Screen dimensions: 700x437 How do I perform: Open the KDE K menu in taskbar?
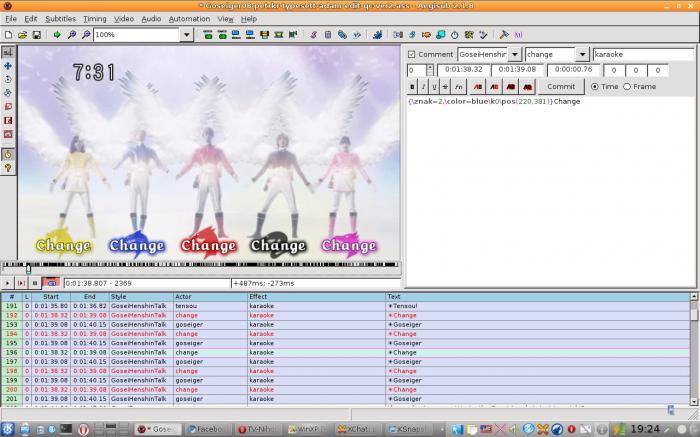point(8,429)
